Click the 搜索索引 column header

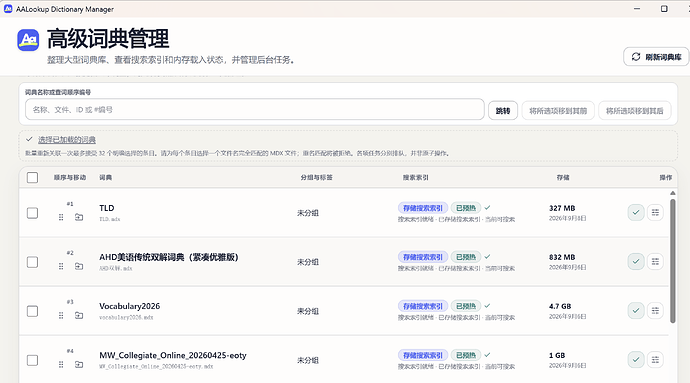(415, 177)
